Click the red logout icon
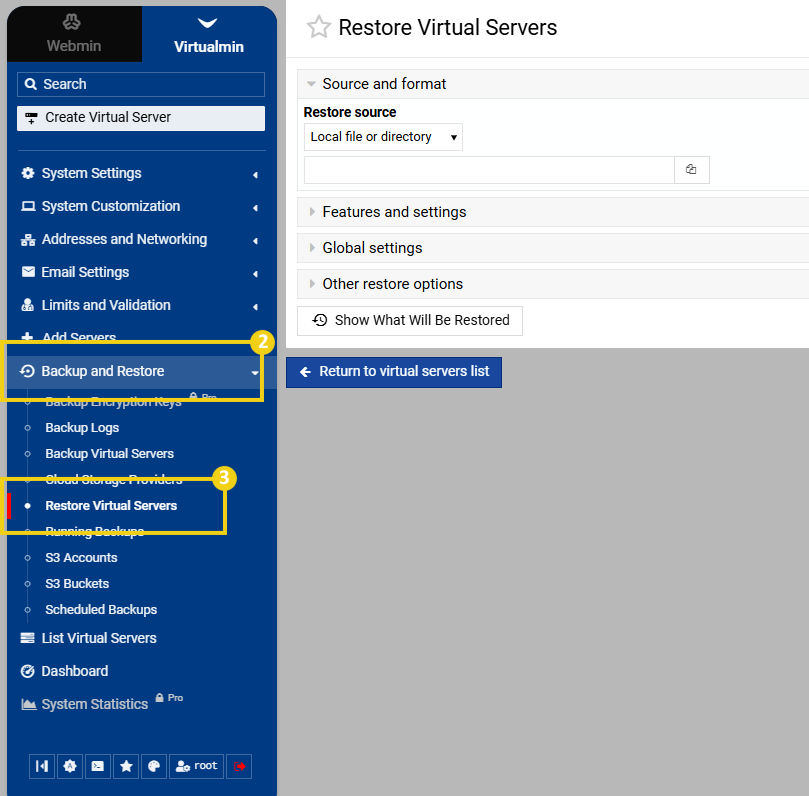Image resolution: width=809 pixels, height=796 pixels. [238, 766]
